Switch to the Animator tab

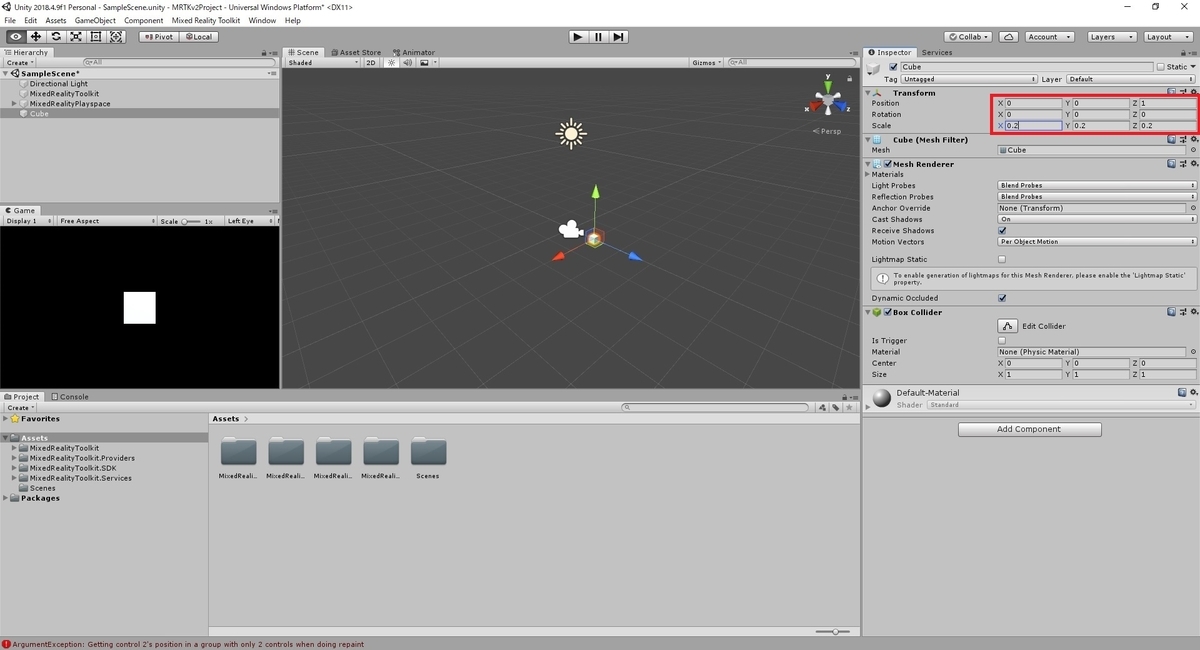point(413,52)
